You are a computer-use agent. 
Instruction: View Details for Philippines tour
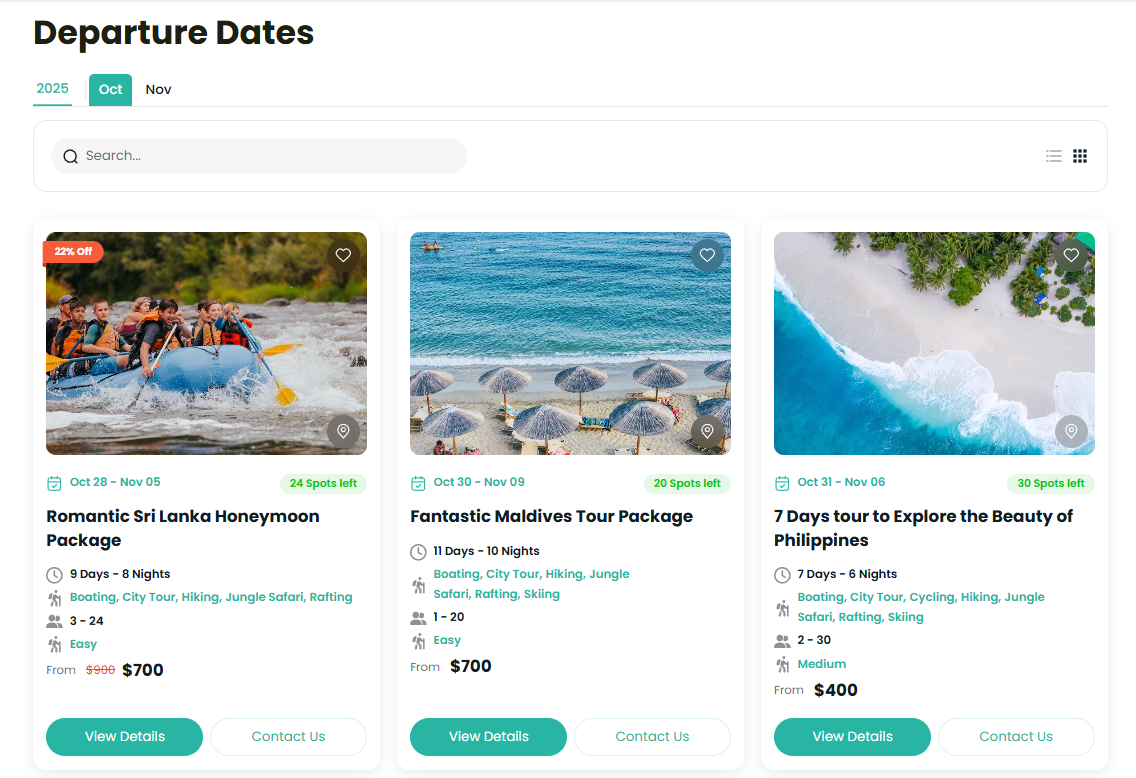coord(852,737)
